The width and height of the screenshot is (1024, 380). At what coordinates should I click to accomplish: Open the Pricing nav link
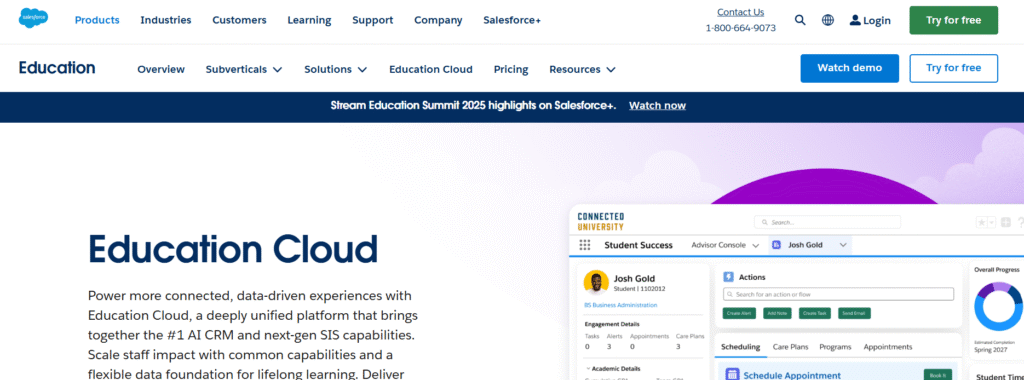click(x=511, y=69)
